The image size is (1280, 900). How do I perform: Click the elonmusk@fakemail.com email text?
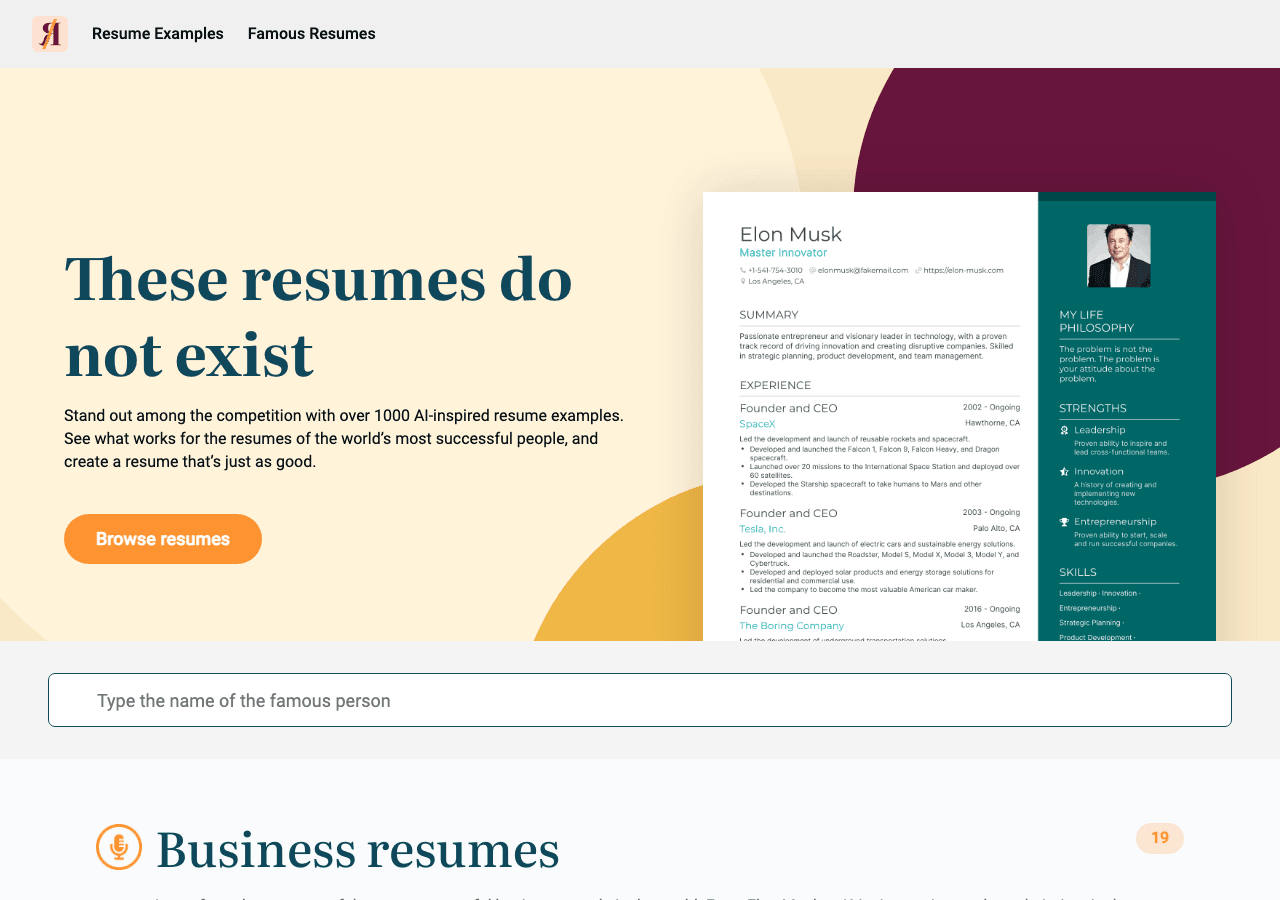(862, 270)
